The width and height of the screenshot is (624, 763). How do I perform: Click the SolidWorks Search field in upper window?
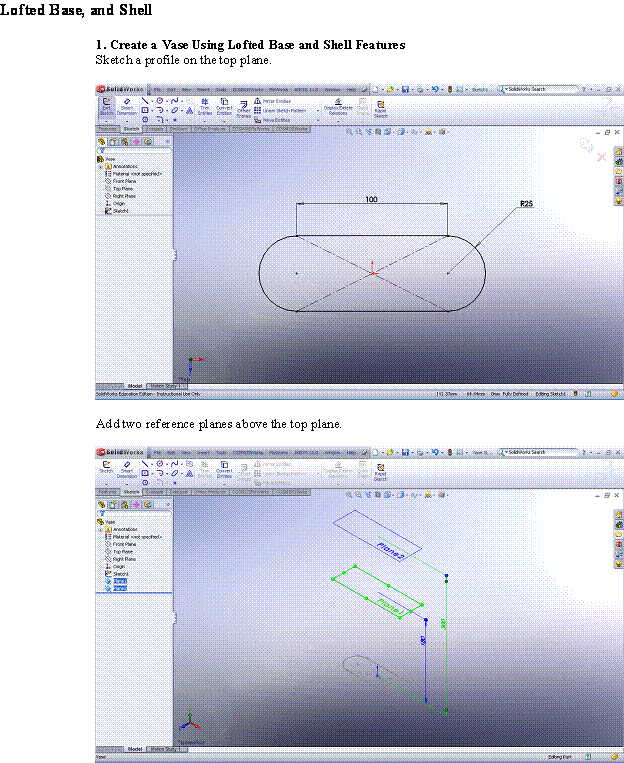[538, 90]
